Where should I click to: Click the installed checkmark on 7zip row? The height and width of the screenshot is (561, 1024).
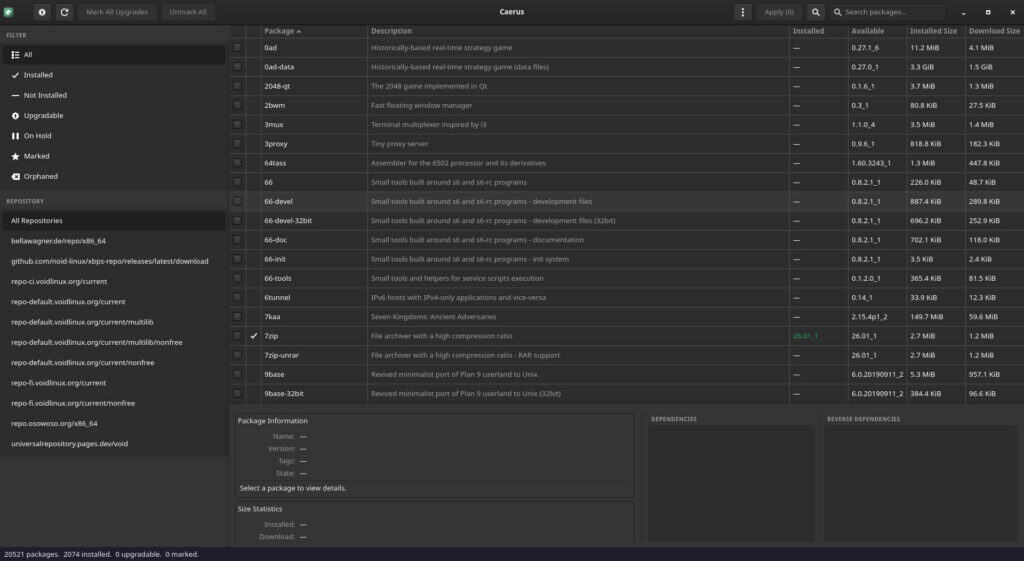click(x=253, y=336)
